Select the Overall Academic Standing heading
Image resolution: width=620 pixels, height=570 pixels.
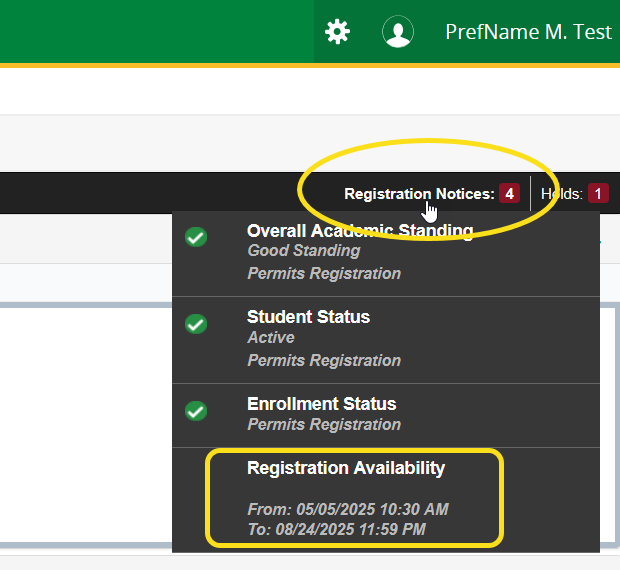360,231
